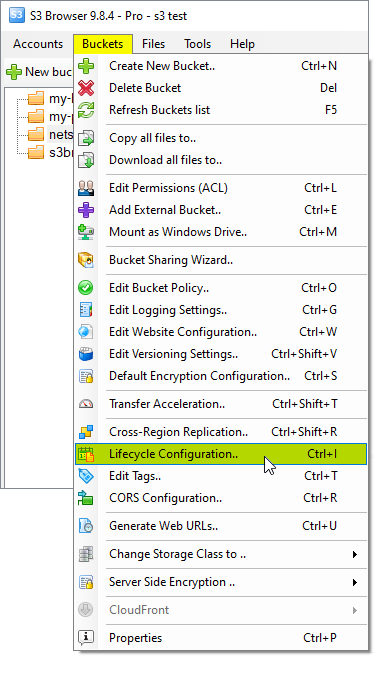This screenshot has width=392, height=675.
Task: Open the Files menu
Action: [x=153, y=44]
